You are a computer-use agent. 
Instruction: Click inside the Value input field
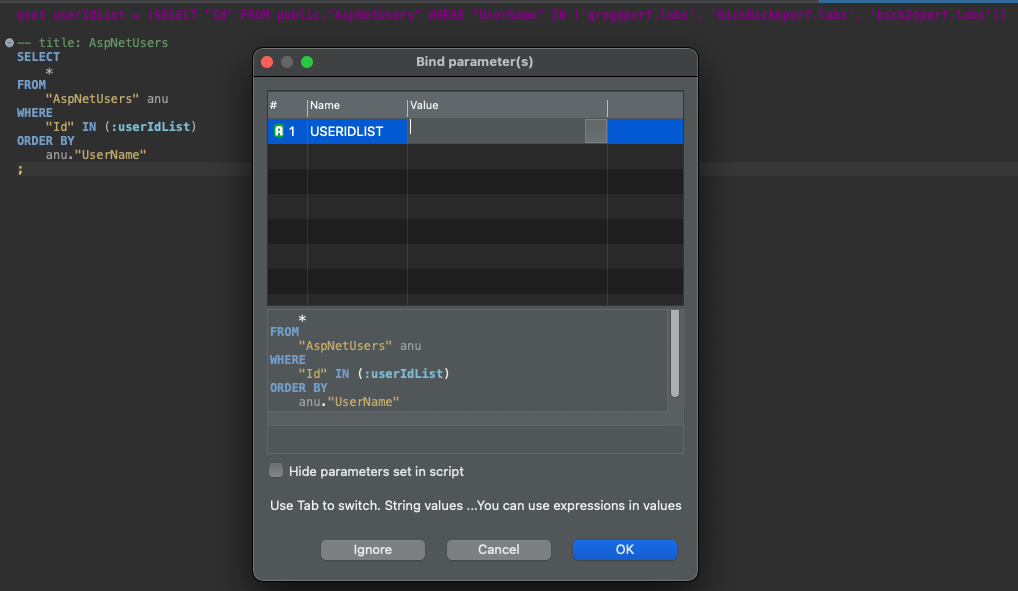[495, 131]
